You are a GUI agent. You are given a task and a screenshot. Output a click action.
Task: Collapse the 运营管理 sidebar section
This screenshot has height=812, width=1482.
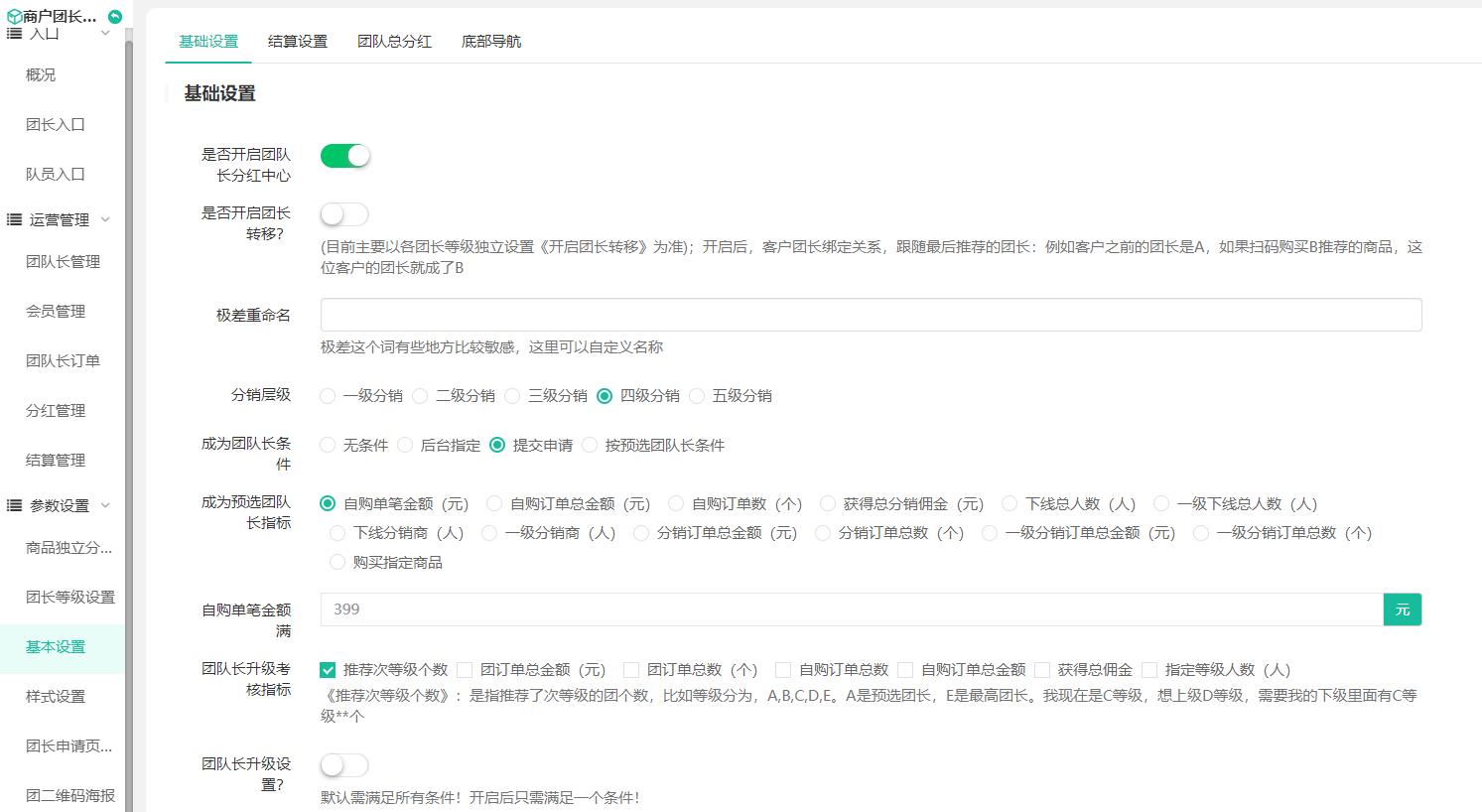point(106,219)
